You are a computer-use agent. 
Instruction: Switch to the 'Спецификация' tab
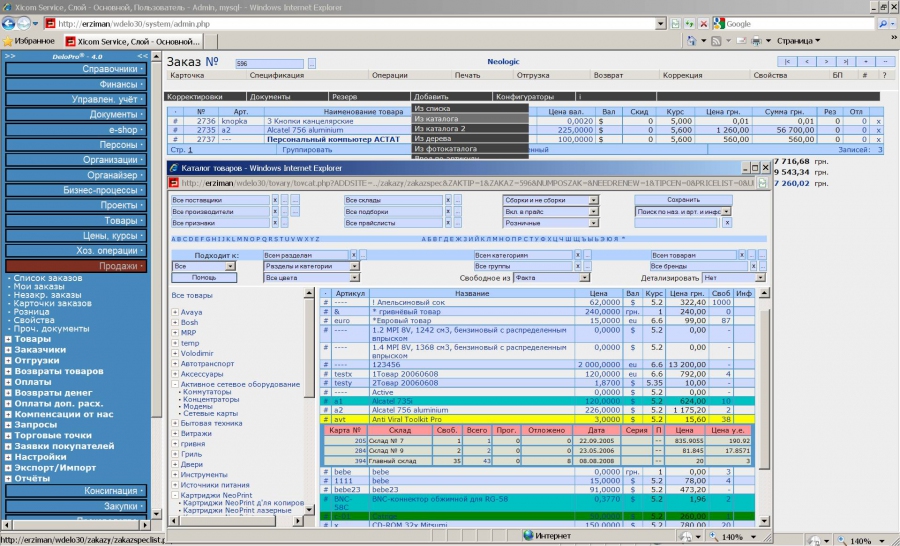click(x=276, y=75)
